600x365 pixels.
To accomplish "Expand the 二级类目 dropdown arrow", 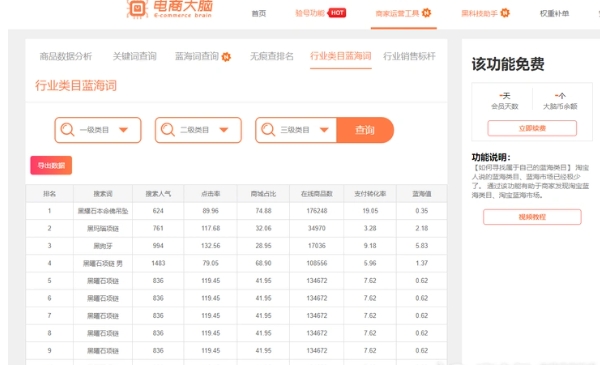I will coord(224,130).
